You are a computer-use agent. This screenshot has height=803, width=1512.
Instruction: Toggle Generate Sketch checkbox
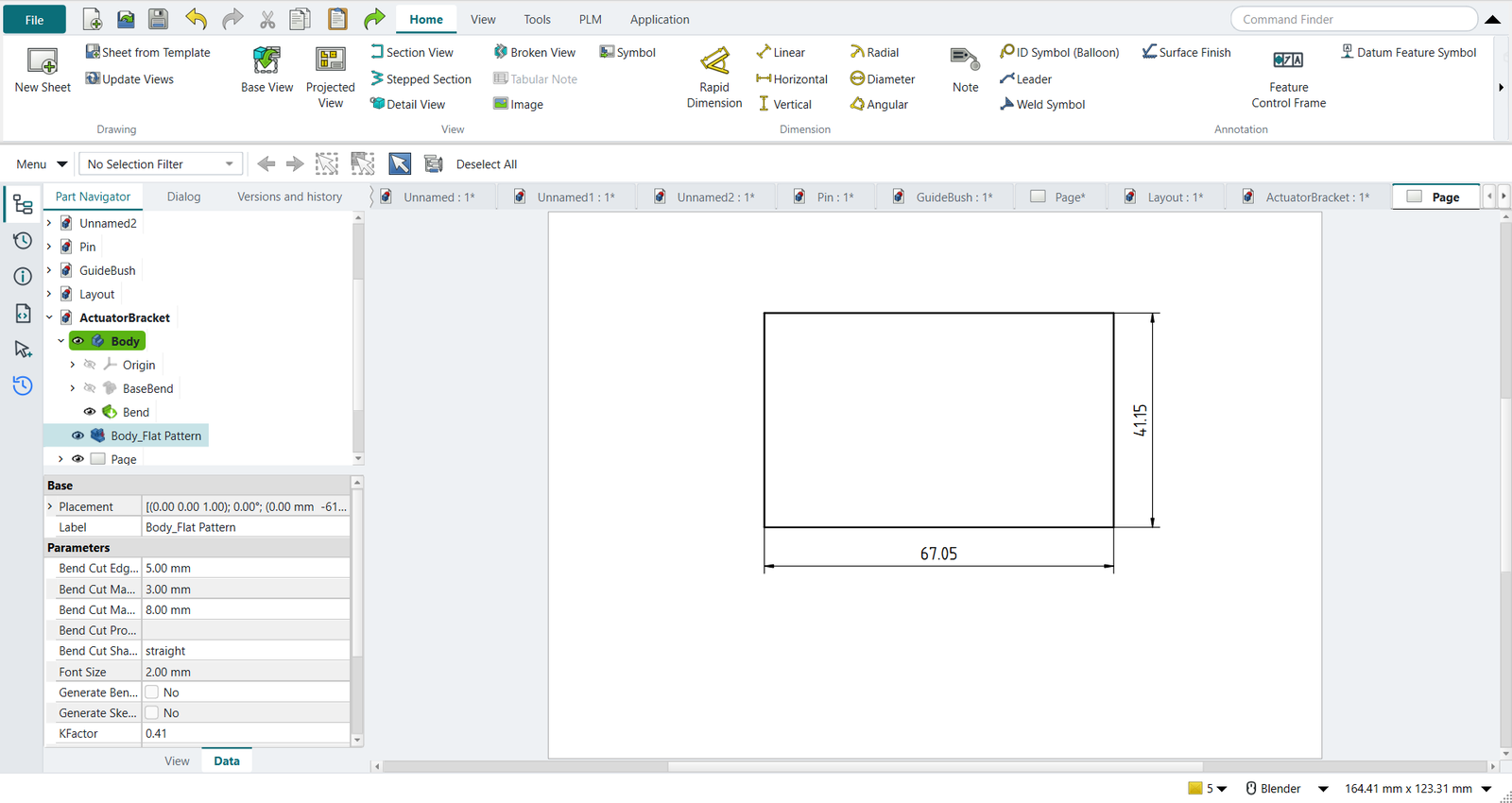[x=152, y=713]
